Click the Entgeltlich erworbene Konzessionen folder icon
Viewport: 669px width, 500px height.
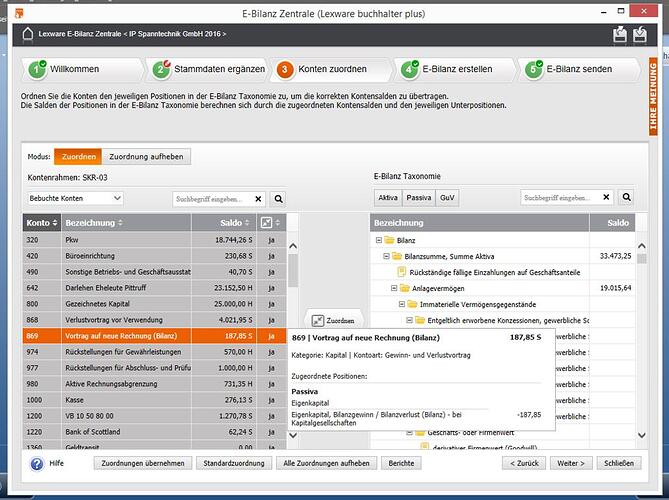[x=419, y=320]
